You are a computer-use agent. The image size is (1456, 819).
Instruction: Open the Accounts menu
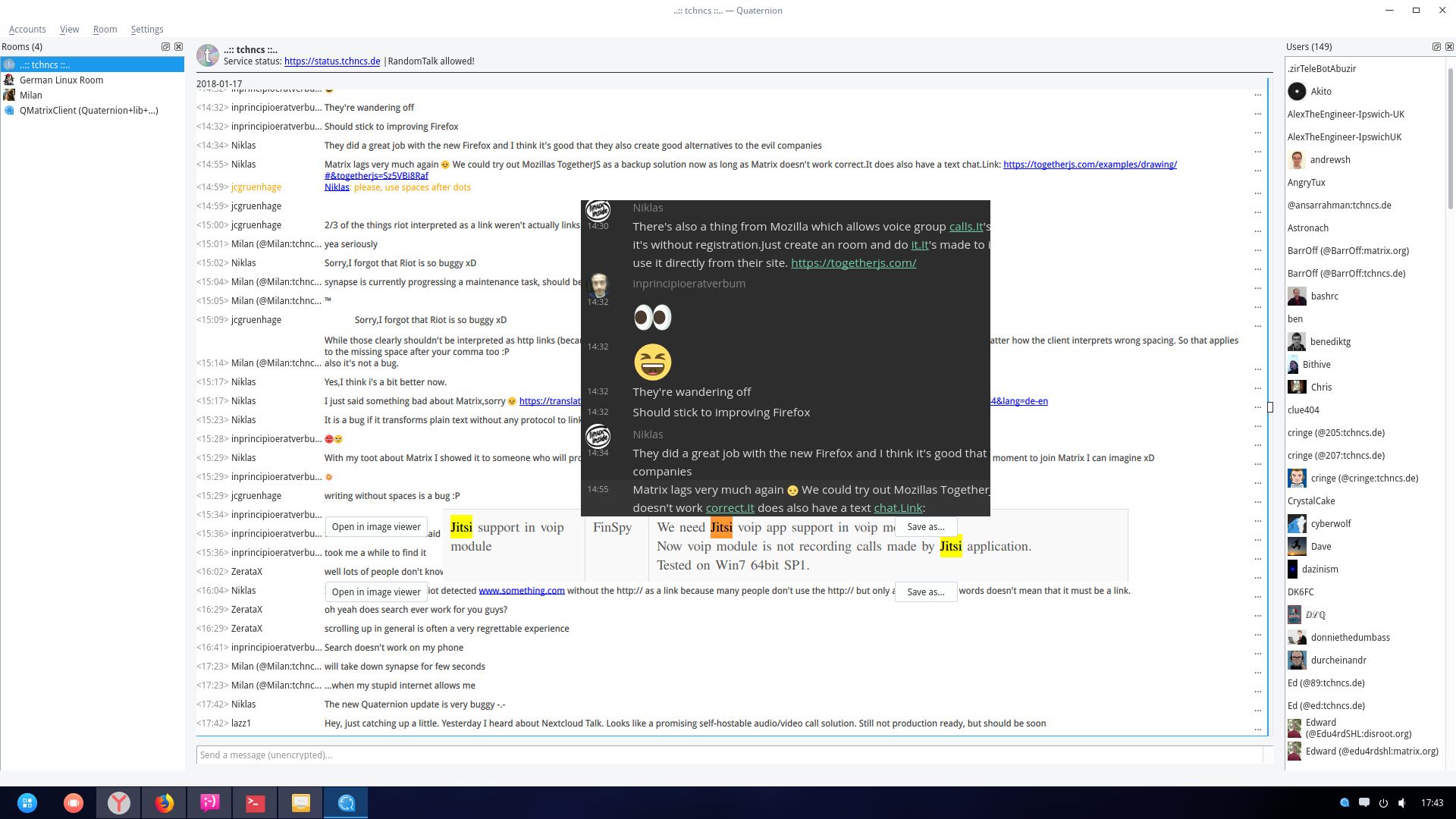(x=27, y=29)
